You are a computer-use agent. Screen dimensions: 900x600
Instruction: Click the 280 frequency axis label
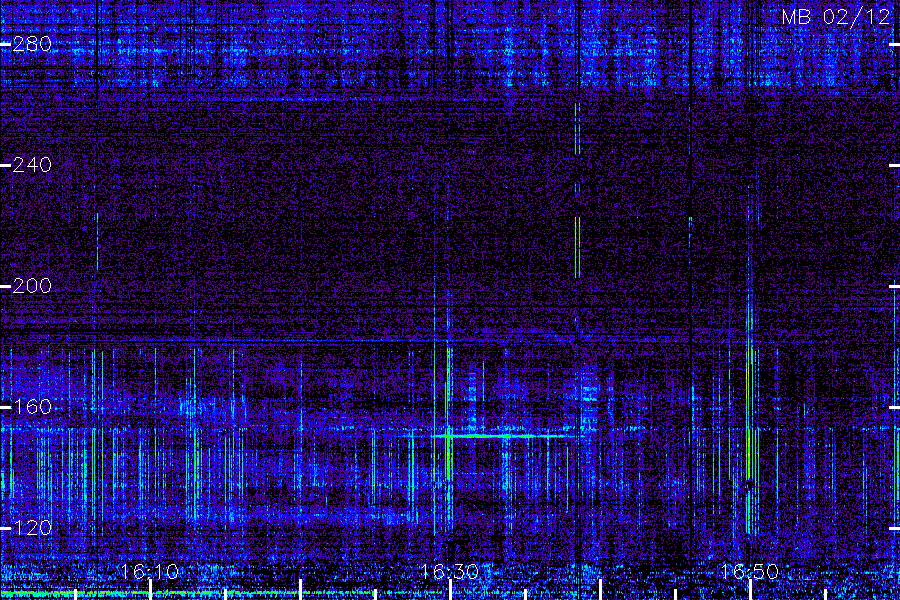coord(32,44)
